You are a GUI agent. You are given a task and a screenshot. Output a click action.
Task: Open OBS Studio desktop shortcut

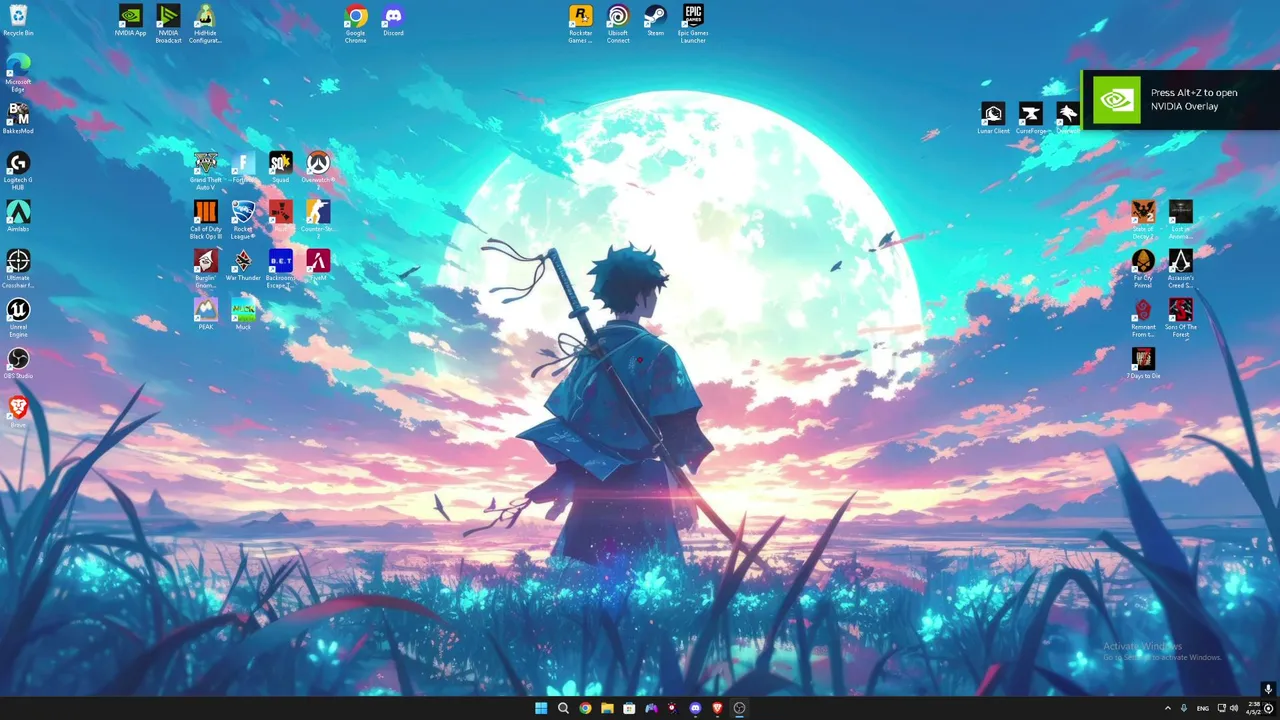18,363
